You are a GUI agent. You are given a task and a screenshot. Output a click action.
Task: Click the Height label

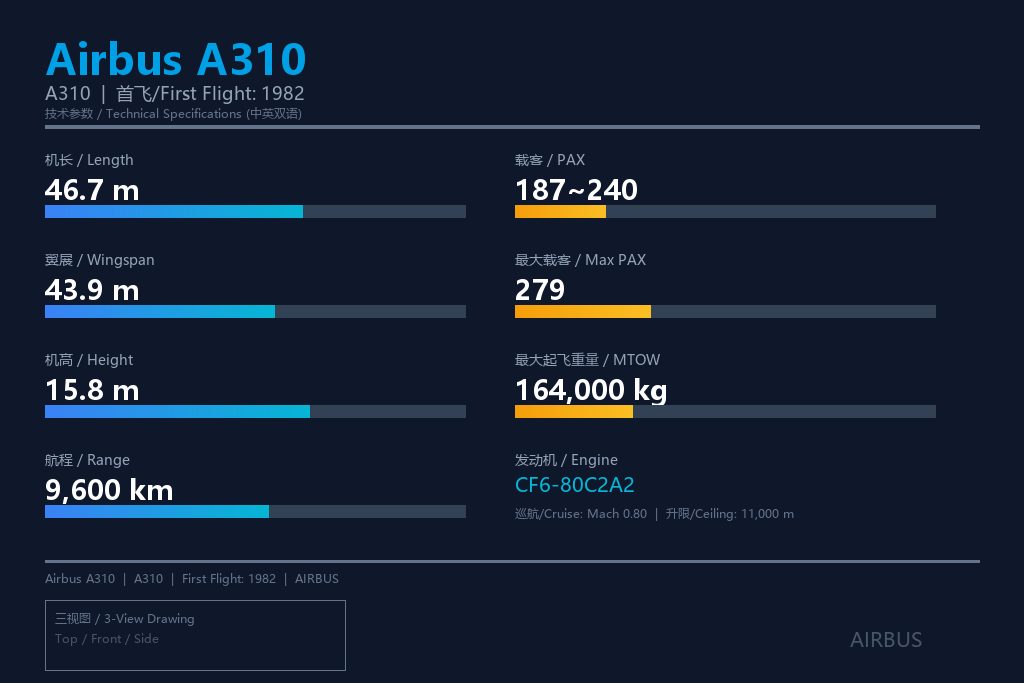(x=89, y=360)
